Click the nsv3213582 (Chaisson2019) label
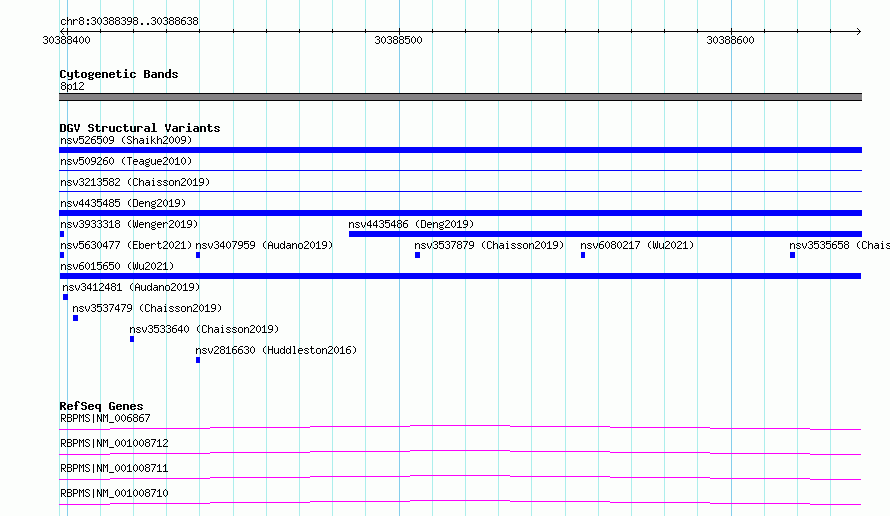890x516 pixels. (135, 182)
